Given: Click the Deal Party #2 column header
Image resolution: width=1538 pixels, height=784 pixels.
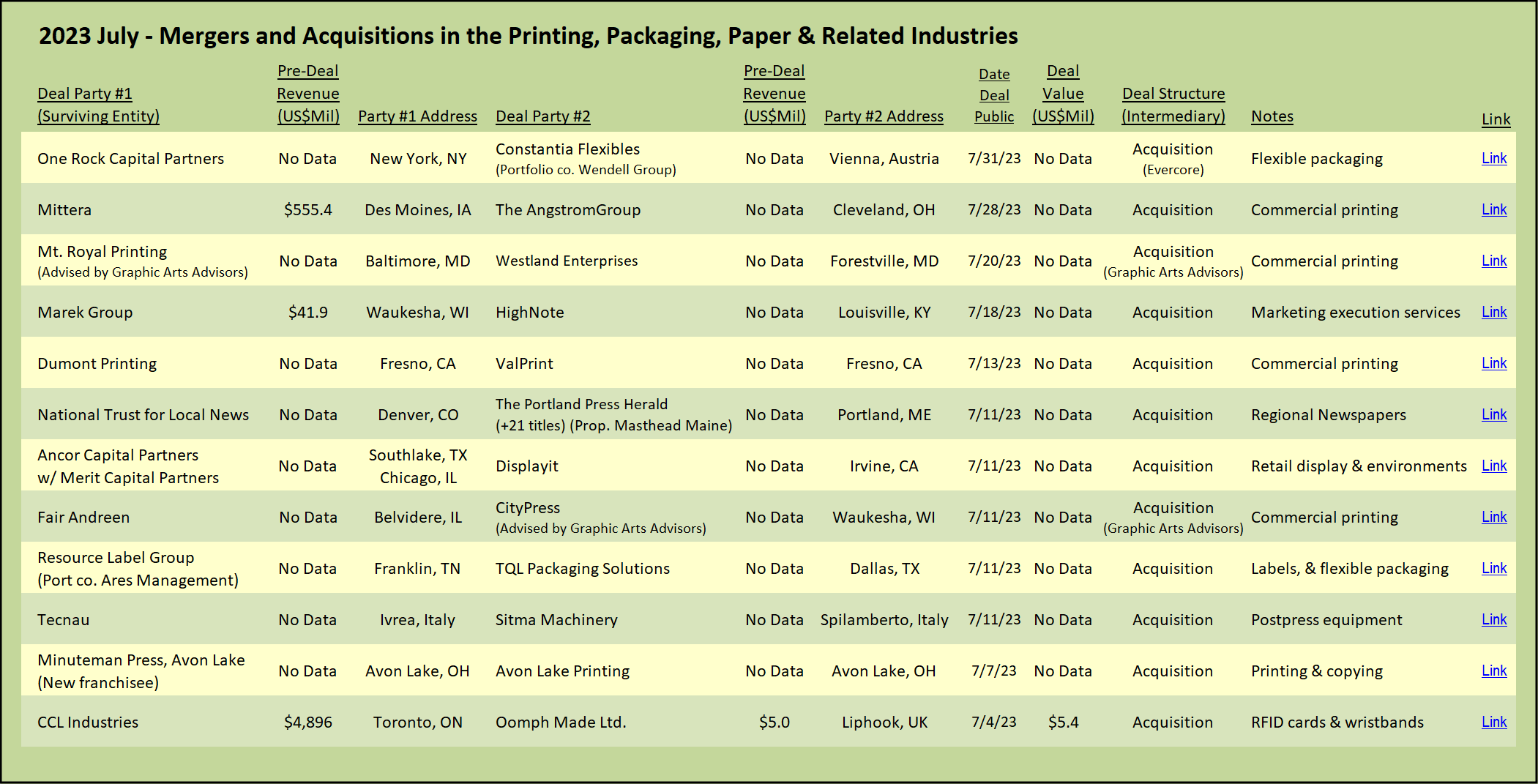Looking at the screenshot, I should tap(542, 116).
